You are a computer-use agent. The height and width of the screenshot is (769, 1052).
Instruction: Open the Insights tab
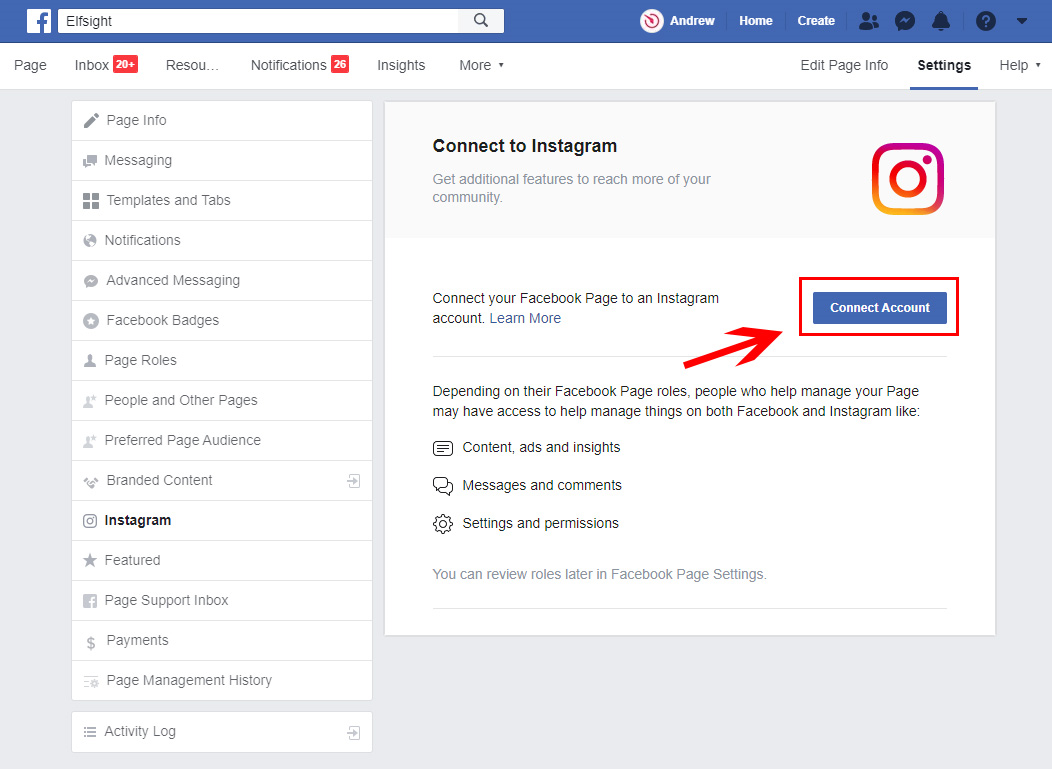pos(401,65)
